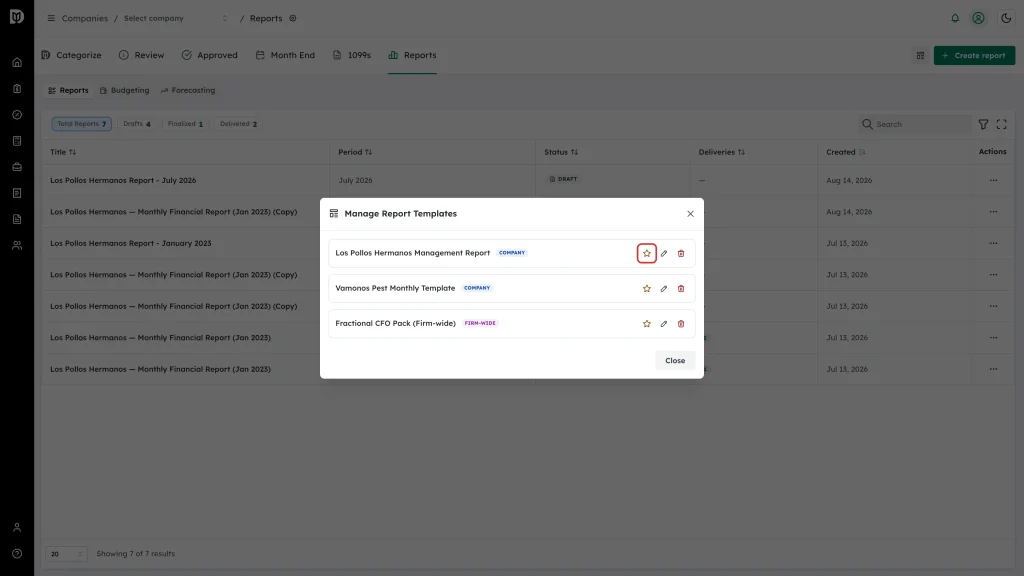The image size is (1024, 576).
Task: Open the Budgeting sub-tab
Action: click(x=124, y=91)
